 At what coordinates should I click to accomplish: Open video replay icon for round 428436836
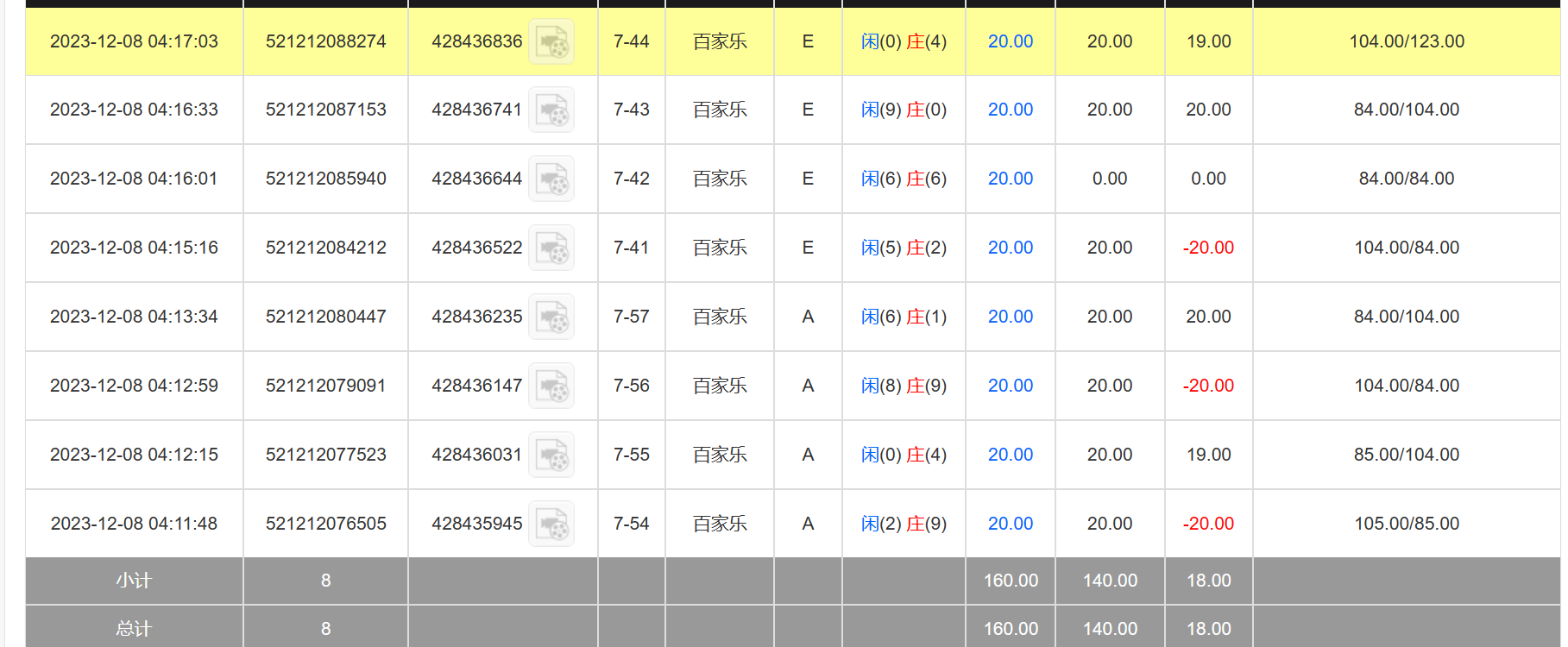(x=551, y=41)
